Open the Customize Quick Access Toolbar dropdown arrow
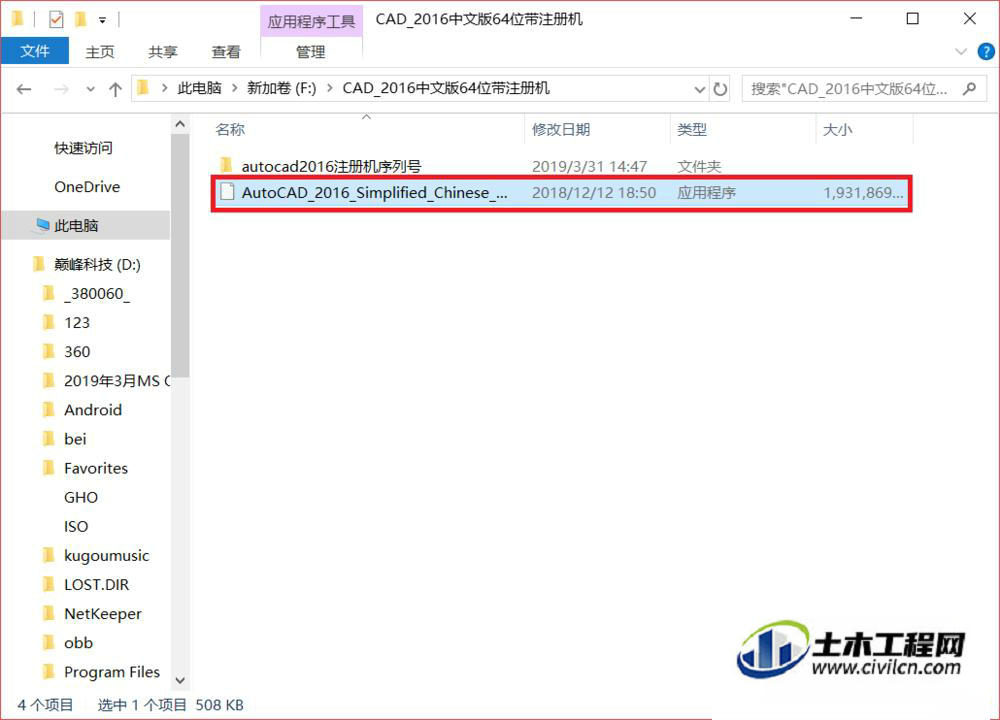This screenshot has width=1000, height=720. [x=102, y=20]
